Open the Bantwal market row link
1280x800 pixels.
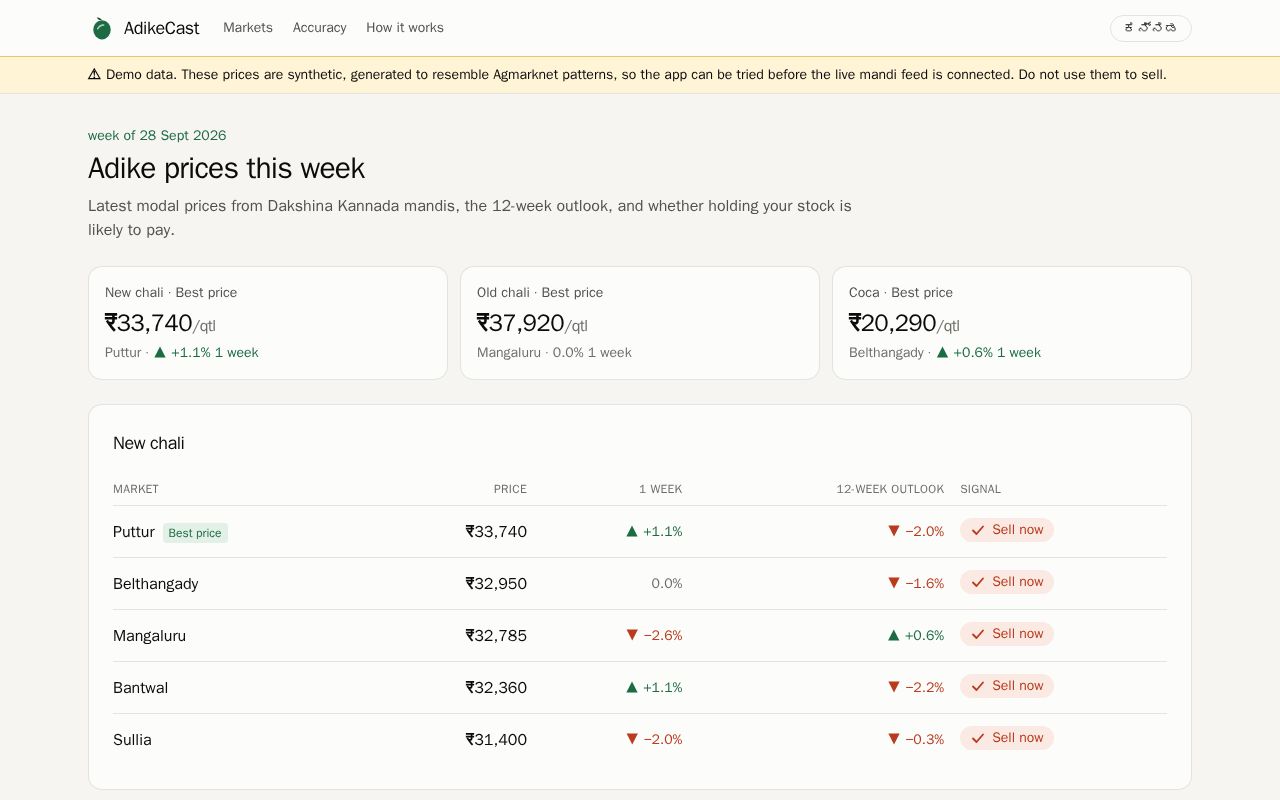click(140, 688)
